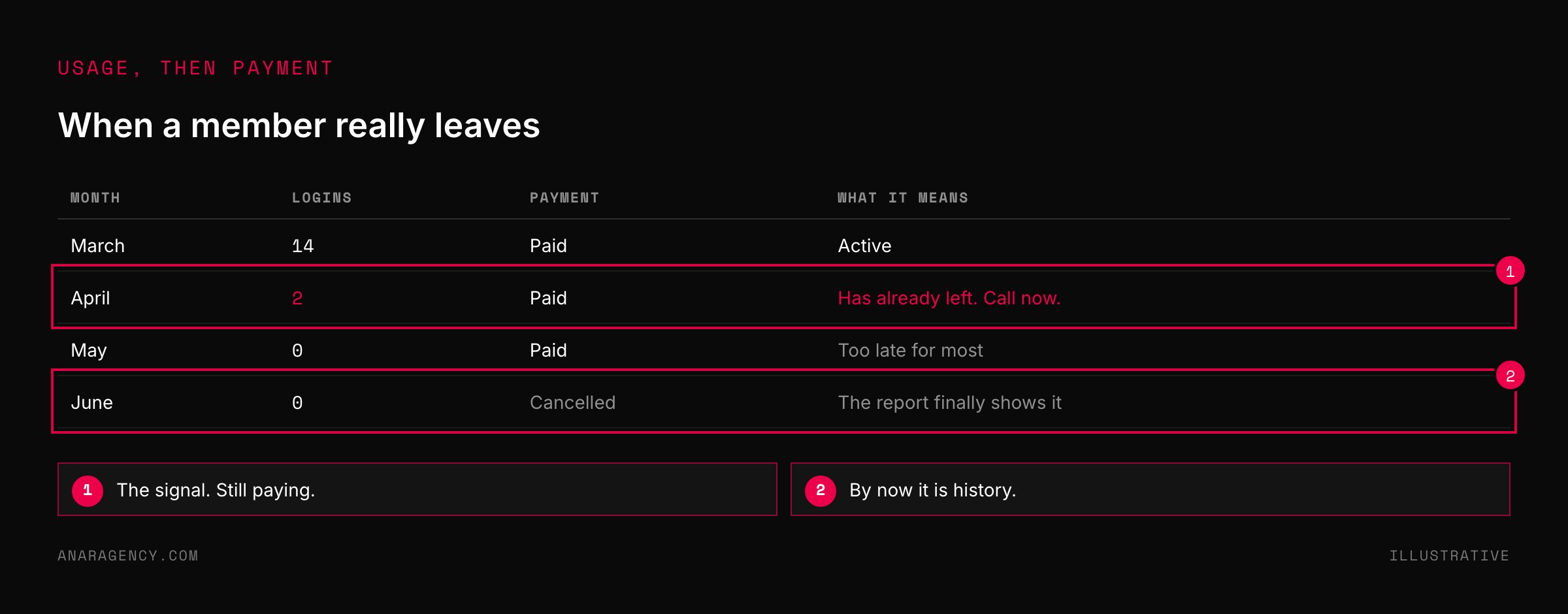
Task: Click the 'Too late for most' note
Action: [910, 350]
